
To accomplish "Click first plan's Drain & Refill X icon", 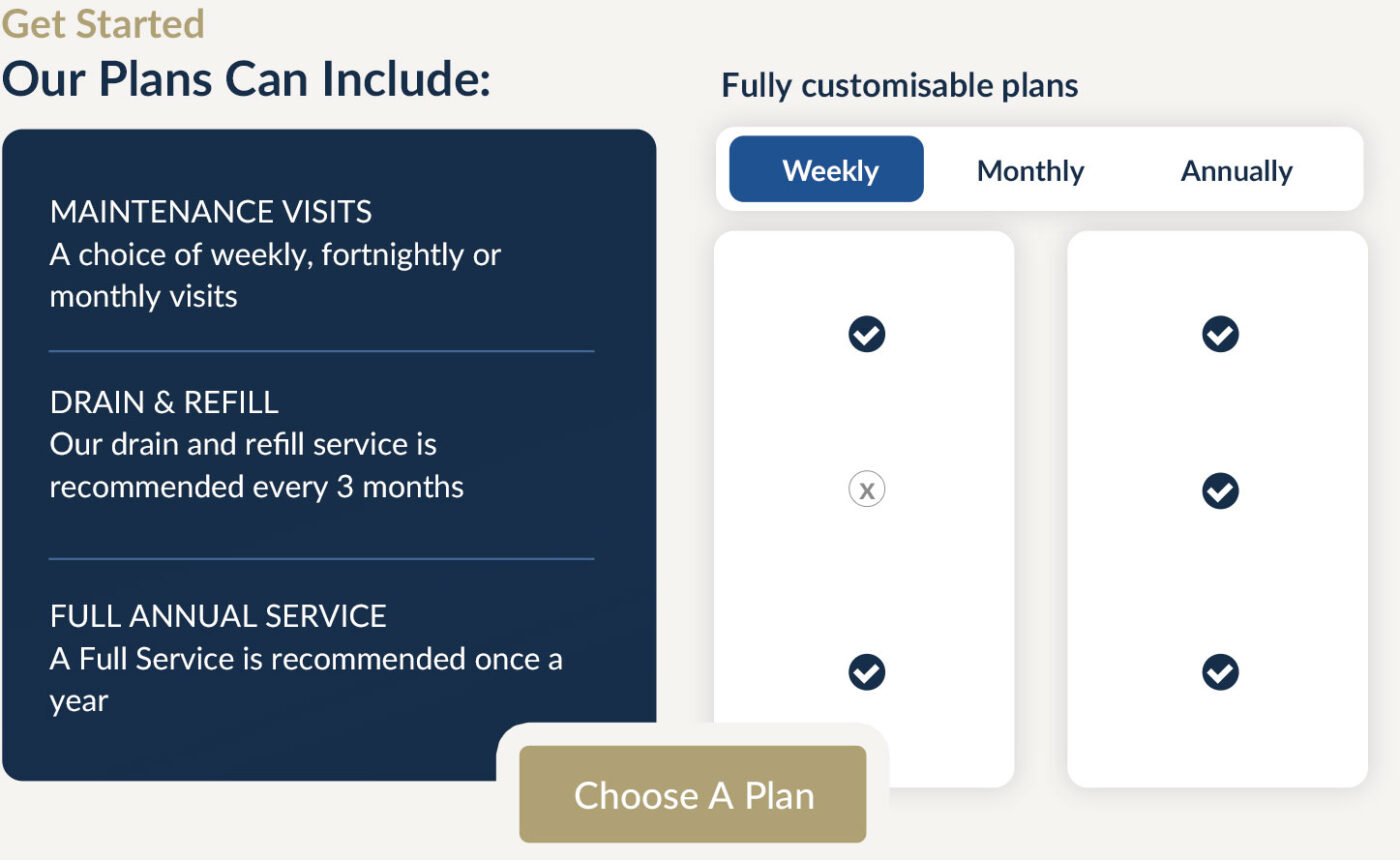I will point(866,490).
